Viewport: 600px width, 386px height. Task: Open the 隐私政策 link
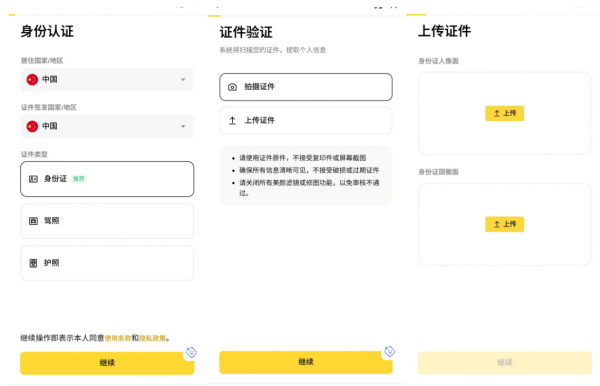(152, 338)
